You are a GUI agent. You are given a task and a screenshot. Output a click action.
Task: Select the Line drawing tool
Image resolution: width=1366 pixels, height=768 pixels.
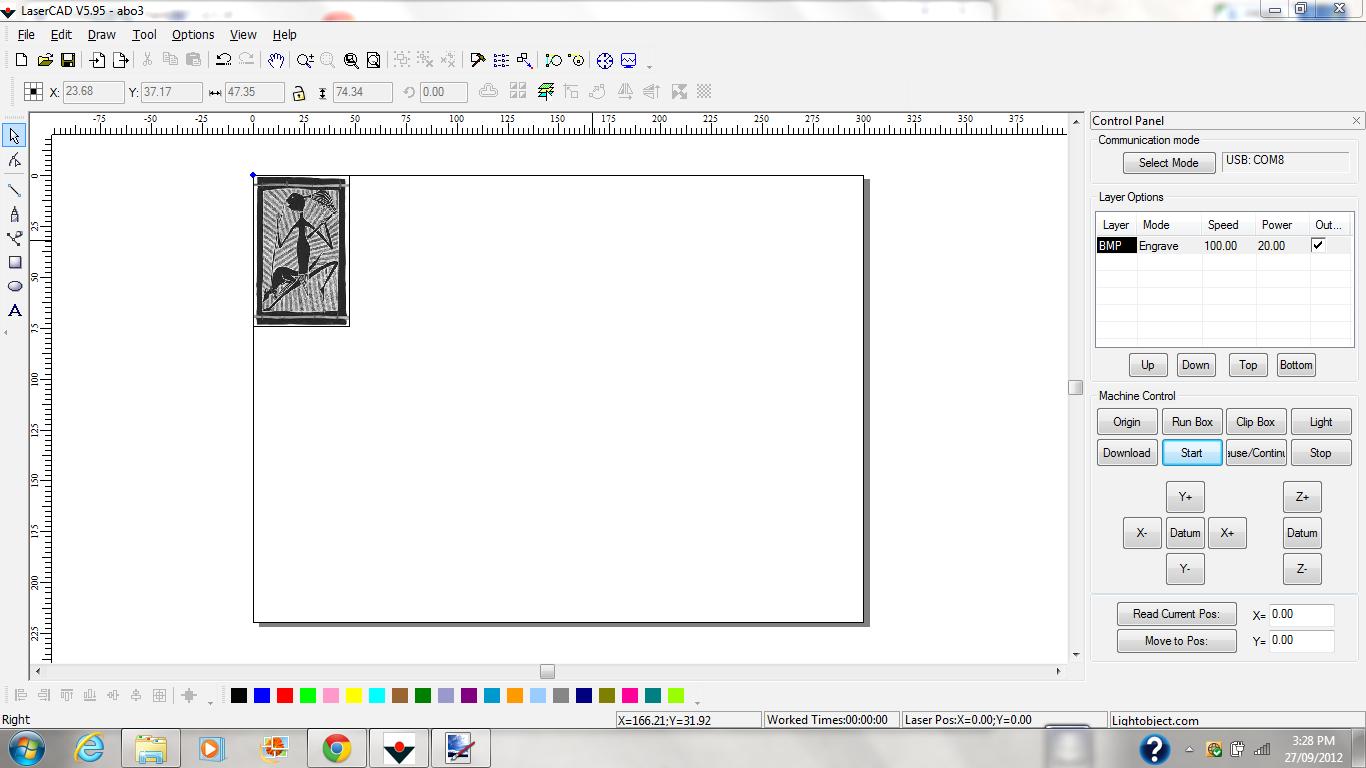[x=15, y=190]
